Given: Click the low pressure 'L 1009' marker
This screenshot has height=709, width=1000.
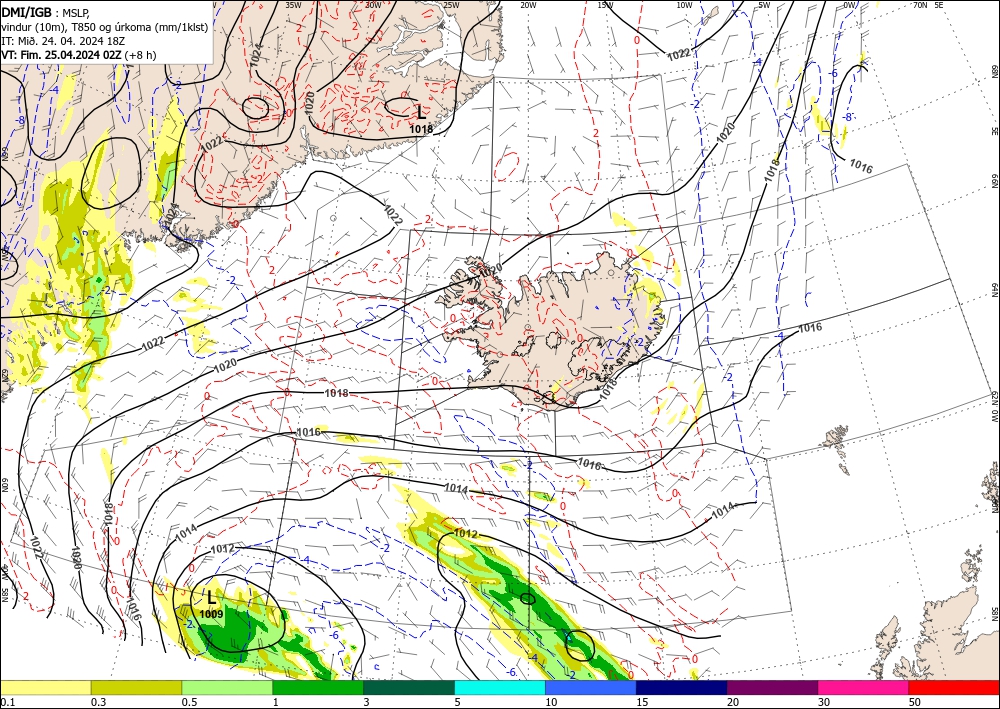Looking at the screenshot, I should [x=211, y=604].
